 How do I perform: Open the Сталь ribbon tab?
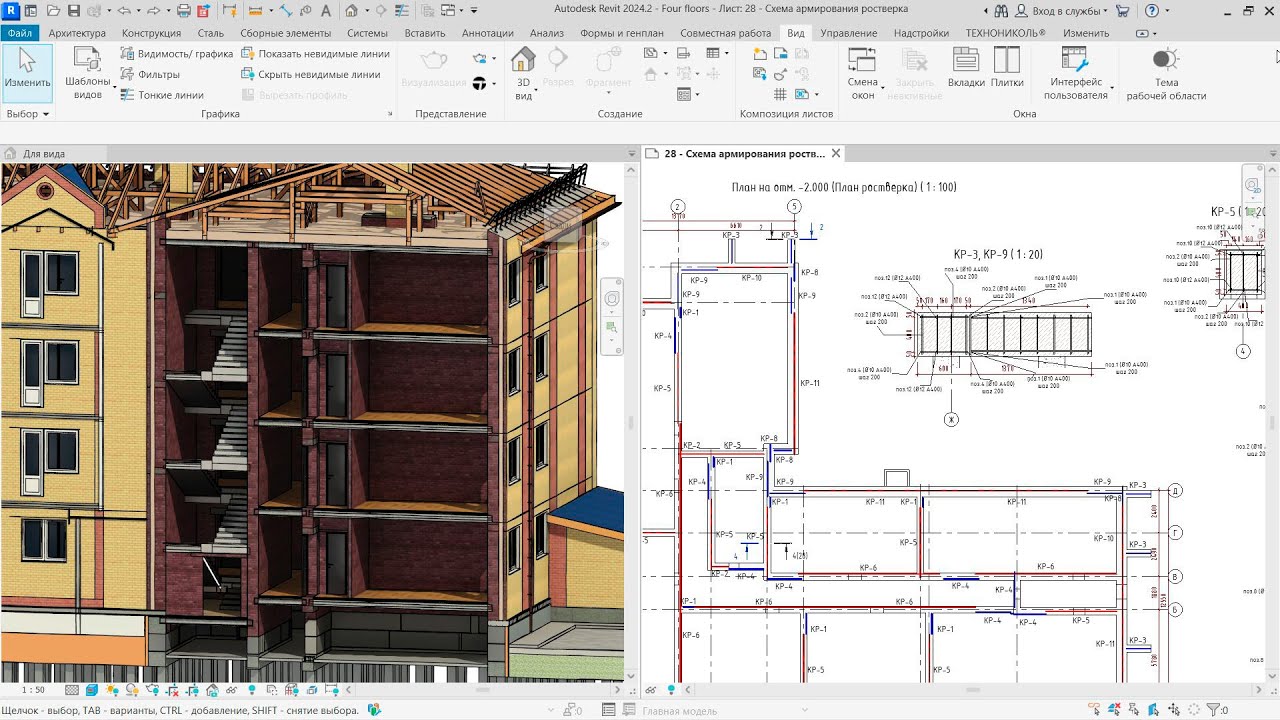(211, 33)
